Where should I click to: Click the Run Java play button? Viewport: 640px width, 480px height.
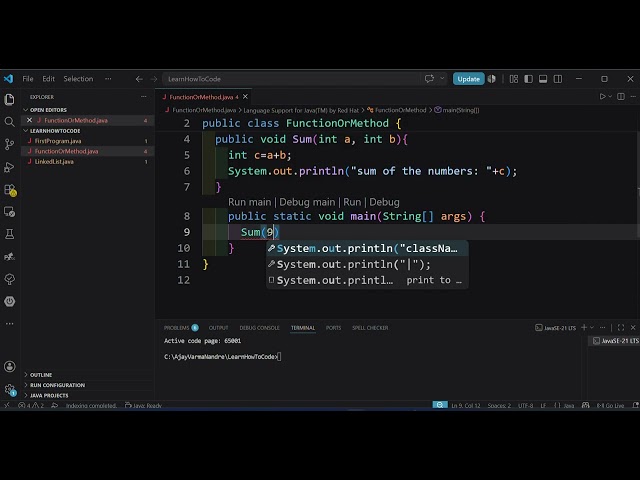point(602,97)
